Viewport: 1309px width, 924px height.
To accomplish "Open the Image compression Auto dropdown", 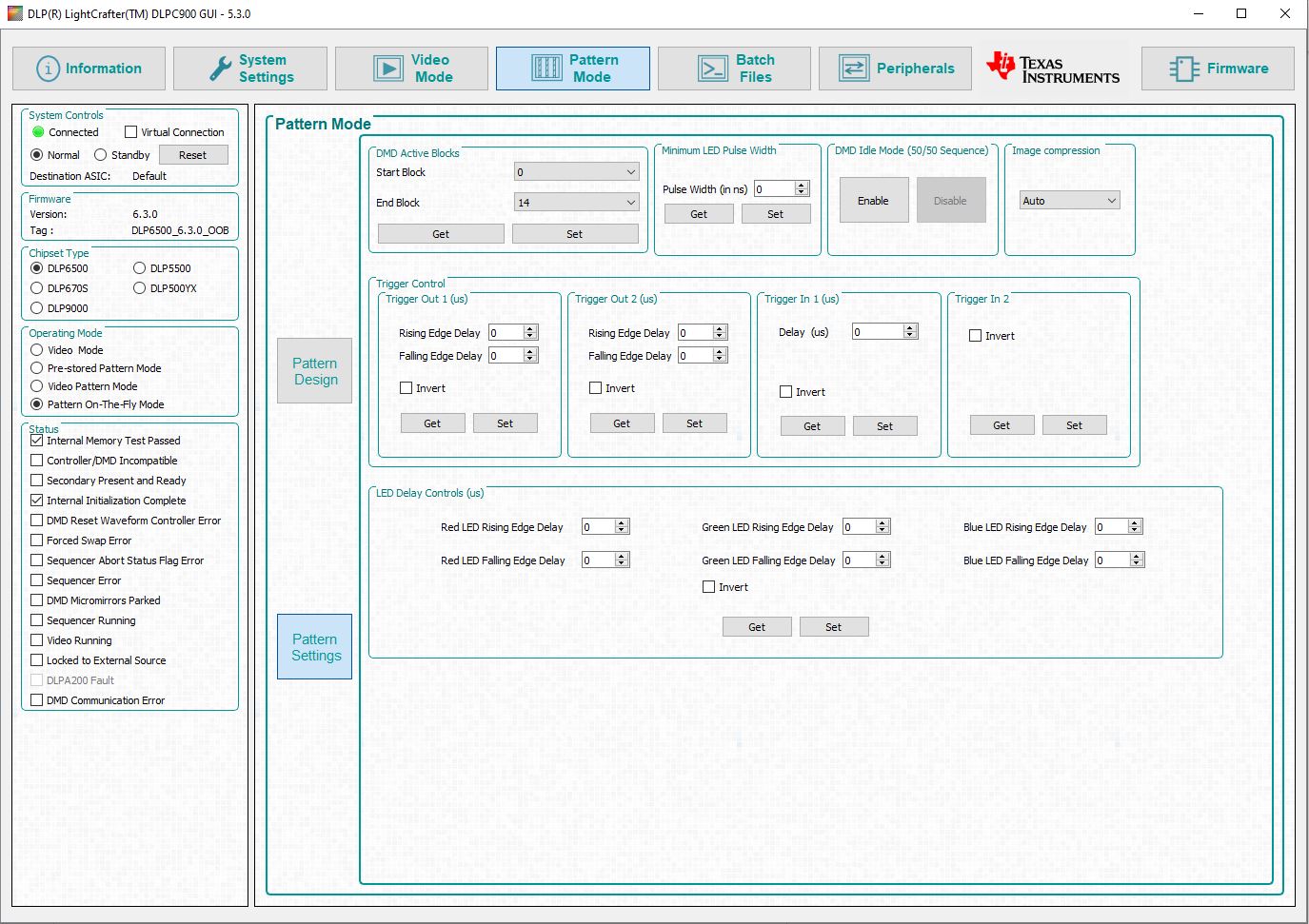I will 1069,201.
